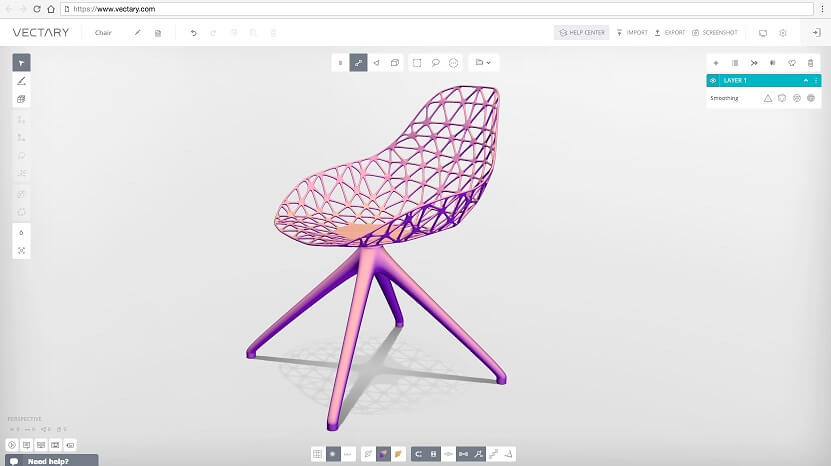Toggle the bottom bar button right of snap pair

448,454
